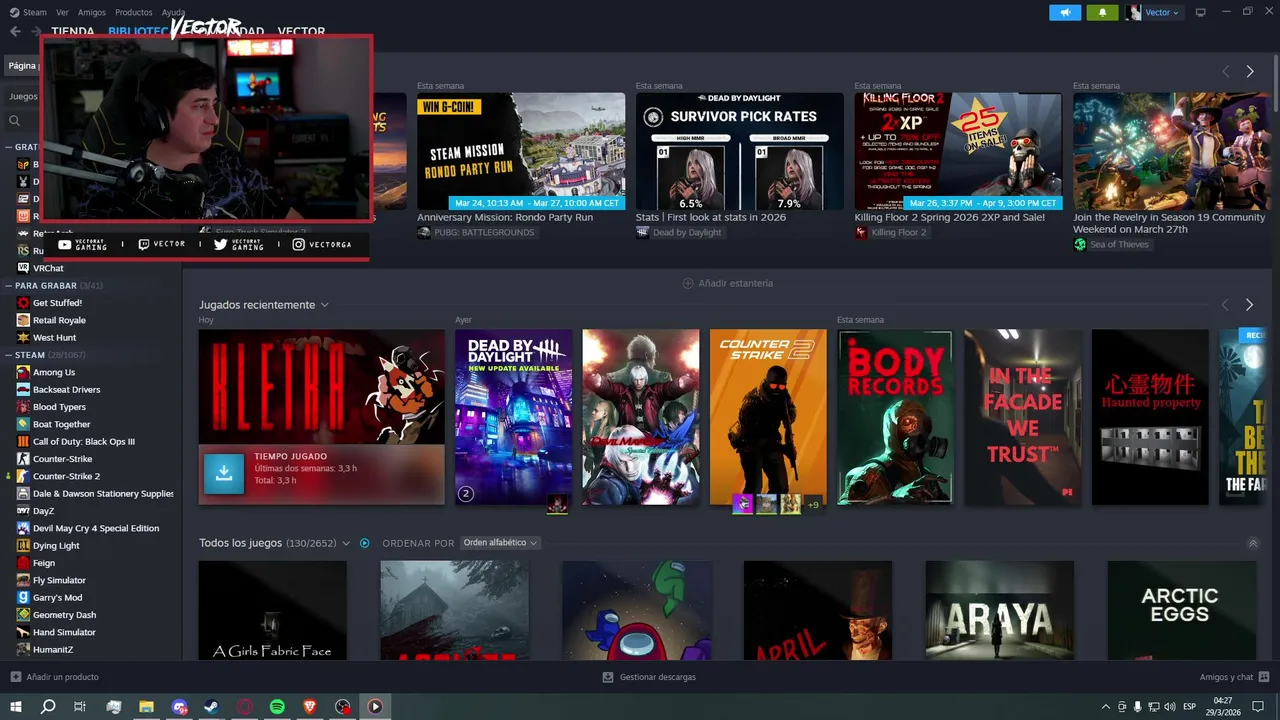Screen dimensions: 1280x720
Task: Open the green notifications bell
Action: pos(1102,12)
